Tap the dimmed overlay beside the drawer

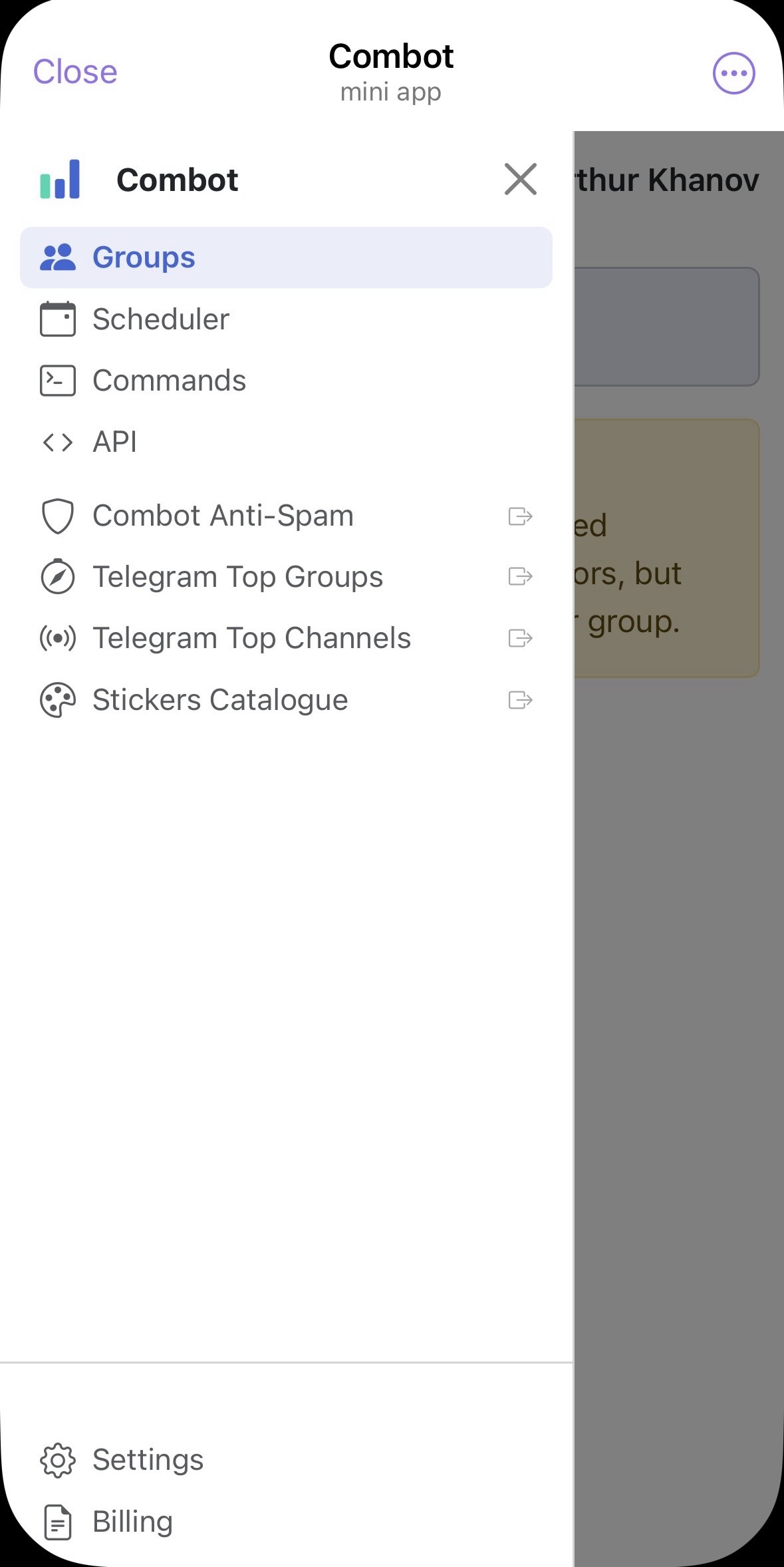click(678, 998)
